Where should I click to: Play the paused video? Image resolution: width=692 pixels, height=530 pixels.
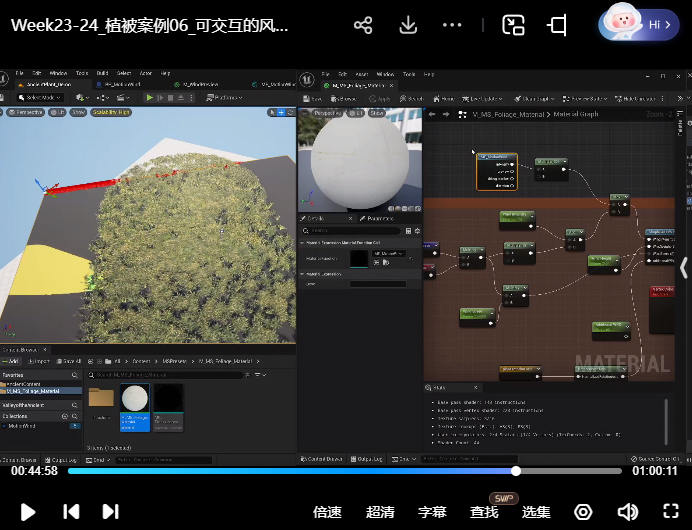coord(28,512)
